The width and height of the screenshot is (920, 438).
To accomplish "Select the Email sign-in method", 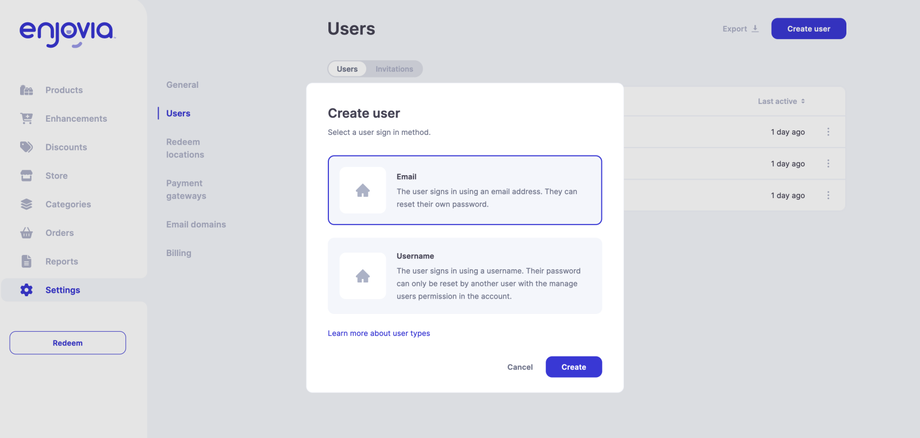I will 465,190.
